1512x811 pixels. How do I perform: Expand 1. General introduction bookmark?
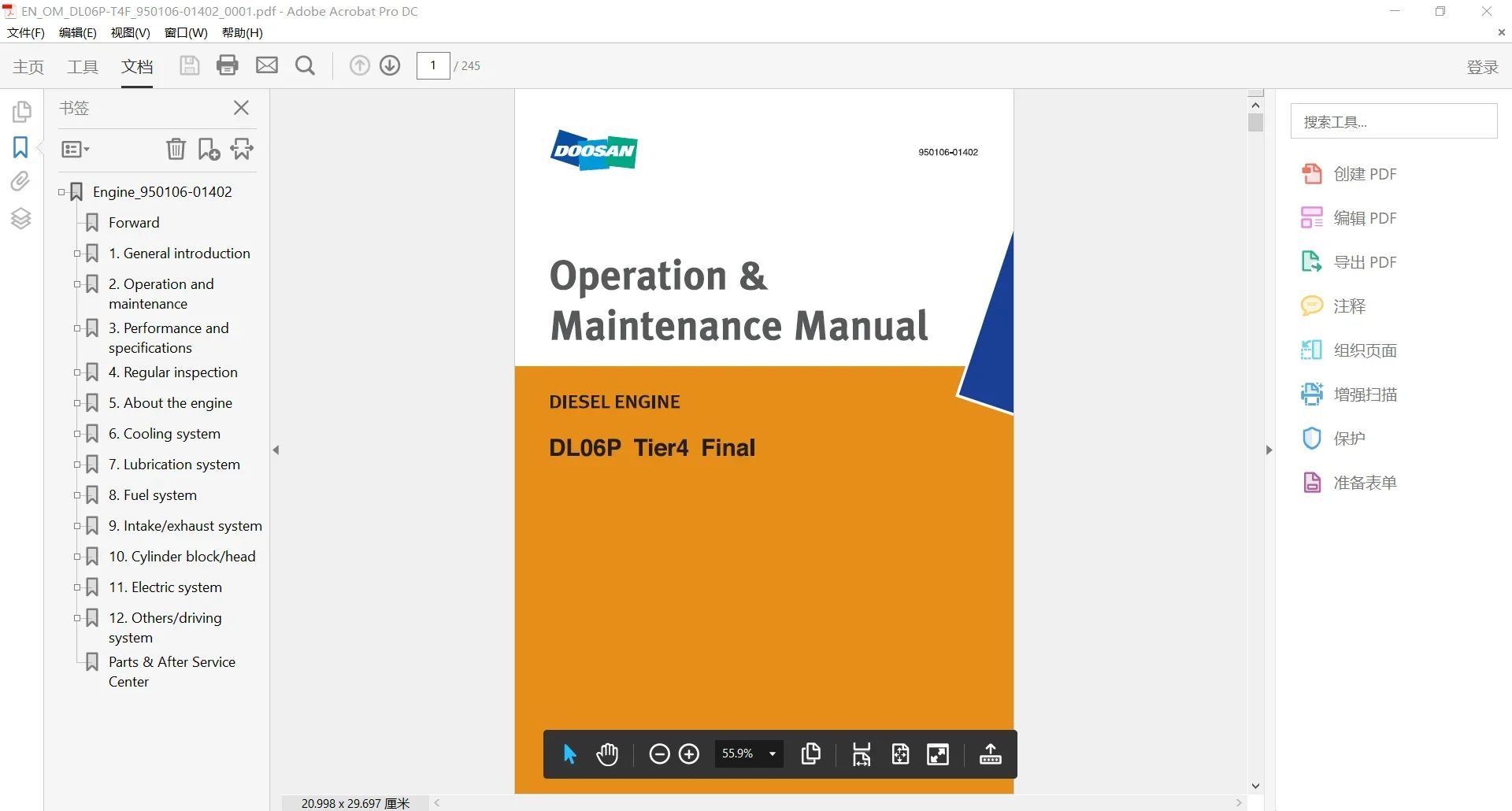click(77, 254)
